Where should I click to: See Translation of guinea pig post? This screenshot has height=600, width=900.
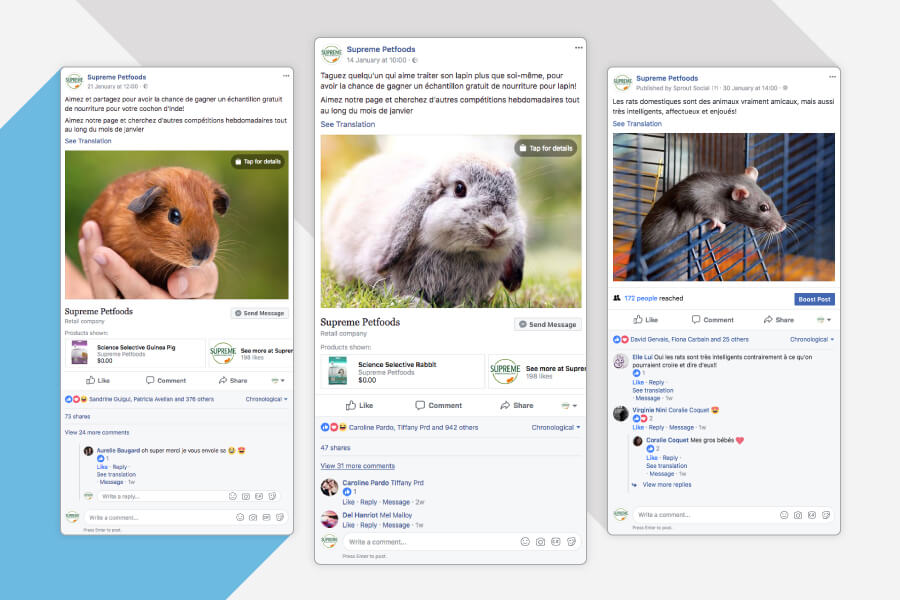point(88,141)
